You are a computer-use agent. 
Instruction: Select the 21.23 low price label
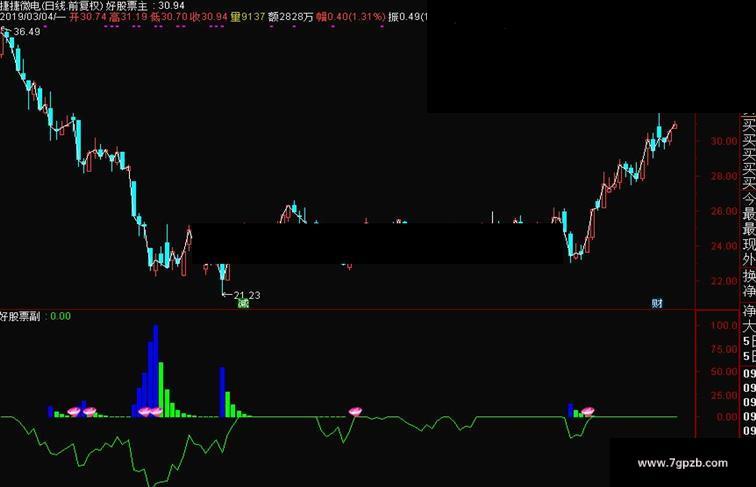(247, 295)
